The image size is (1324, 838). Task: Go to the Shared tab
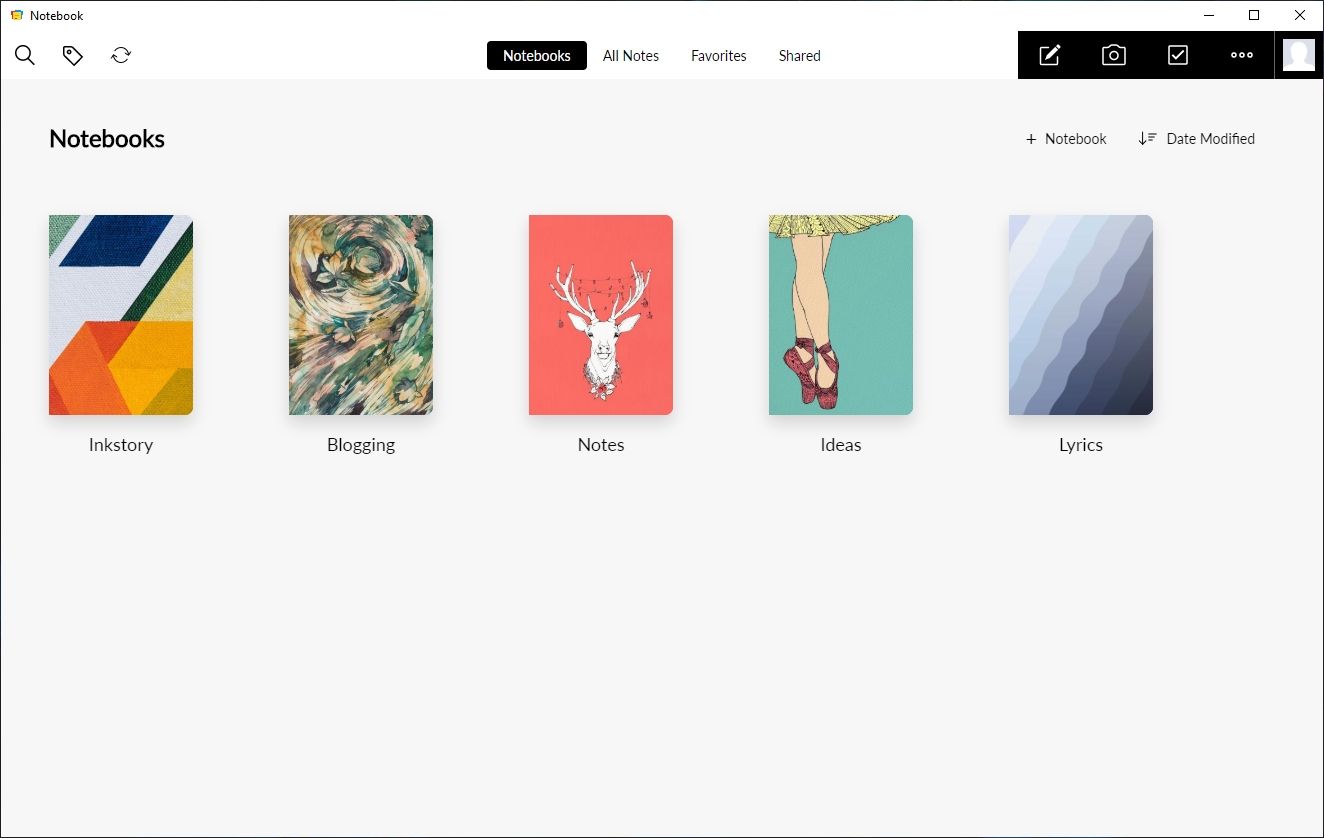coord(799,56)
